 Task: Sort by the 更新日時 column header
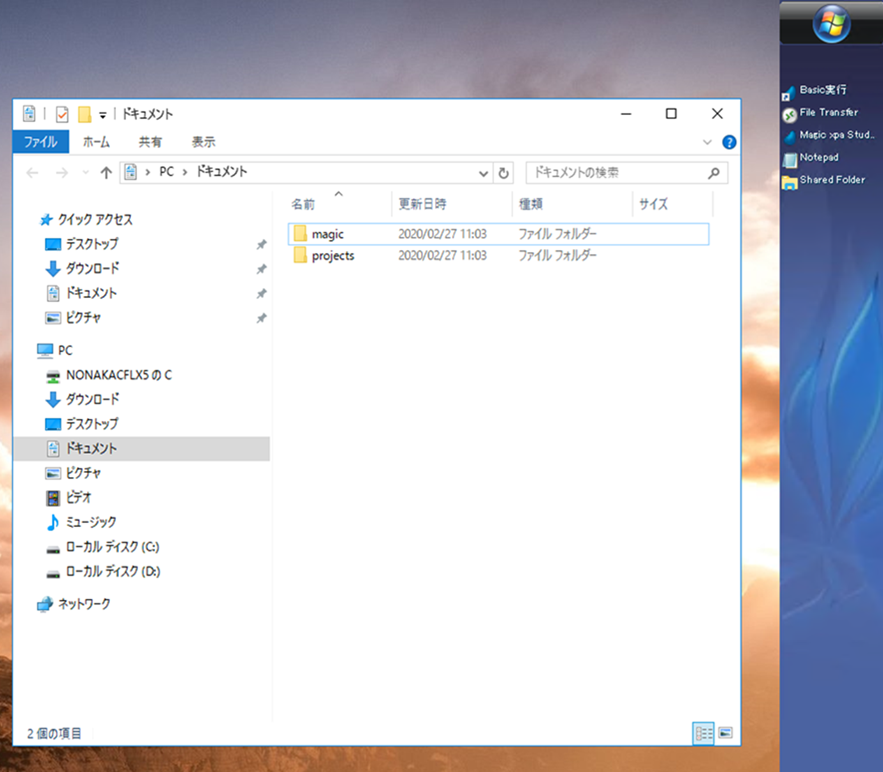tap(423, 204)
